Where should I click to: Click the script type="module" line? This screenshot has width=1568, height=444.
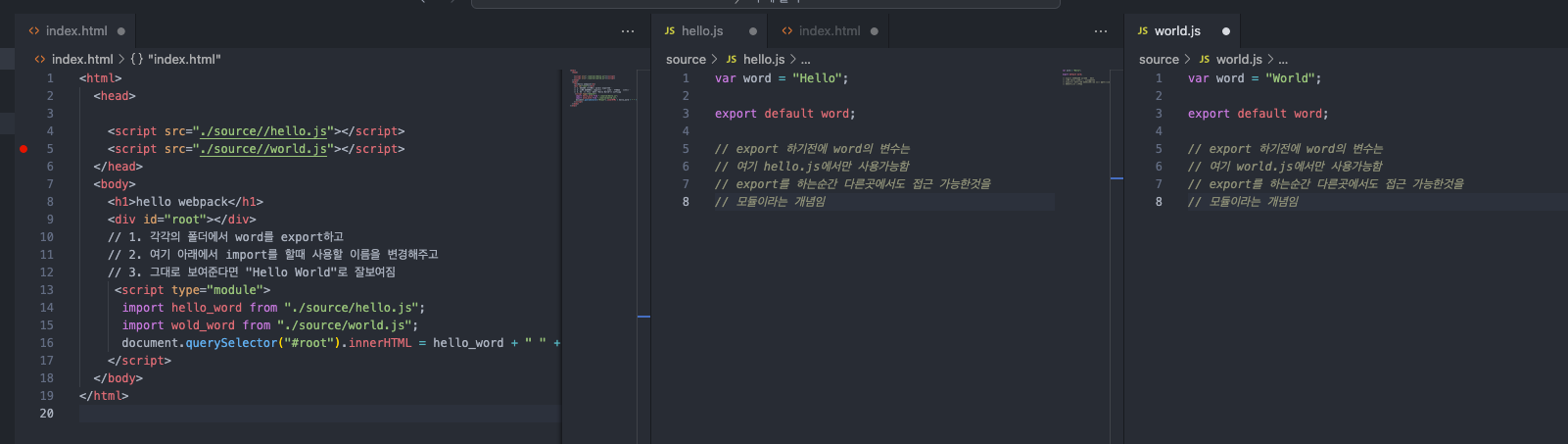[x=192, y=290]
